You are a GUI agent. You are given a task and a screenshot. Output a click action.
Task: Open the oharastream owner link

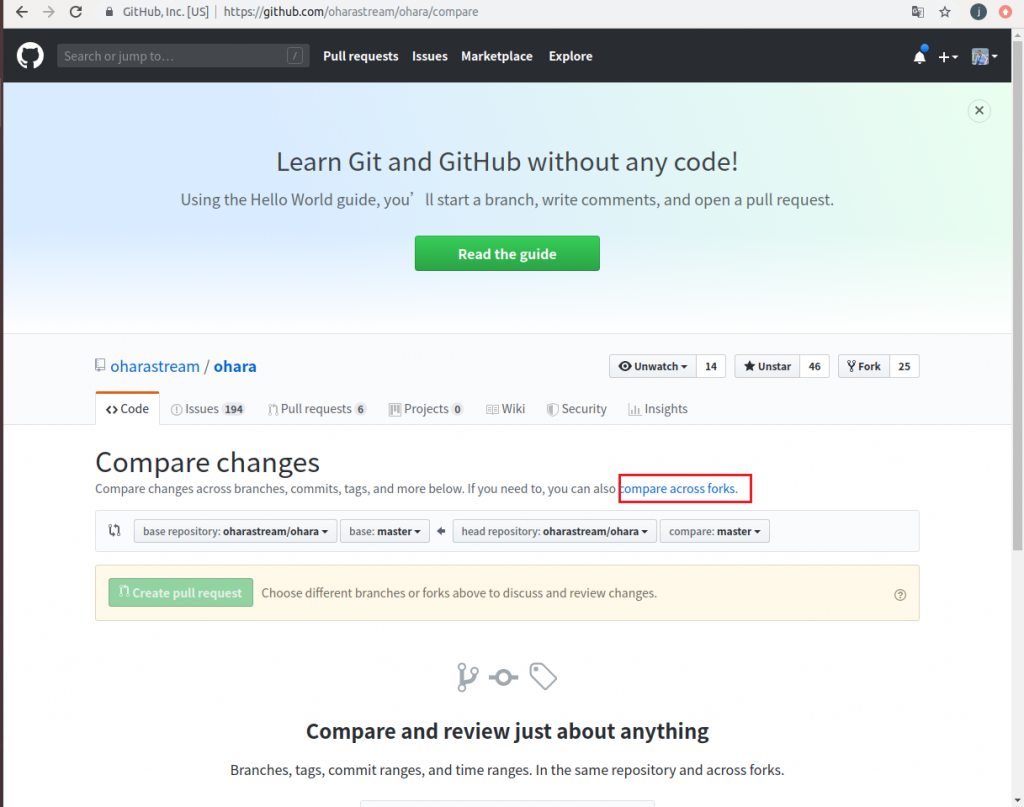pos(155,366)
